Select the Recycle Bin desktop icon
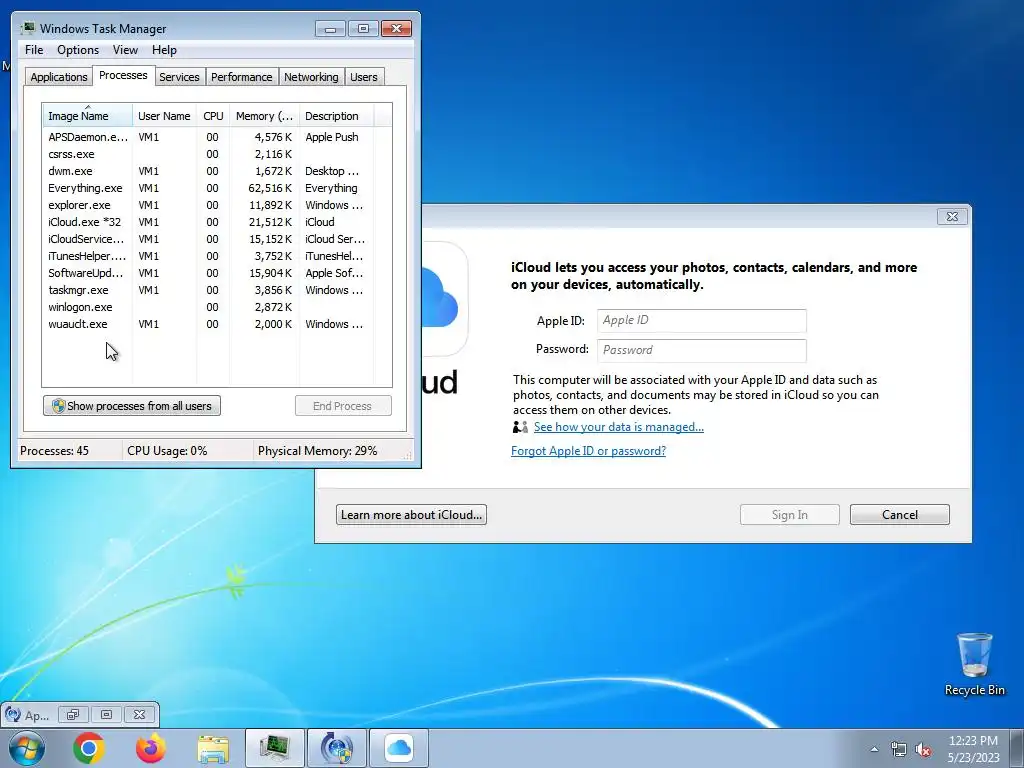Image resolution: width=1024 pixels, height=768 pixels. pyautogui.click(x=974, y=664)
